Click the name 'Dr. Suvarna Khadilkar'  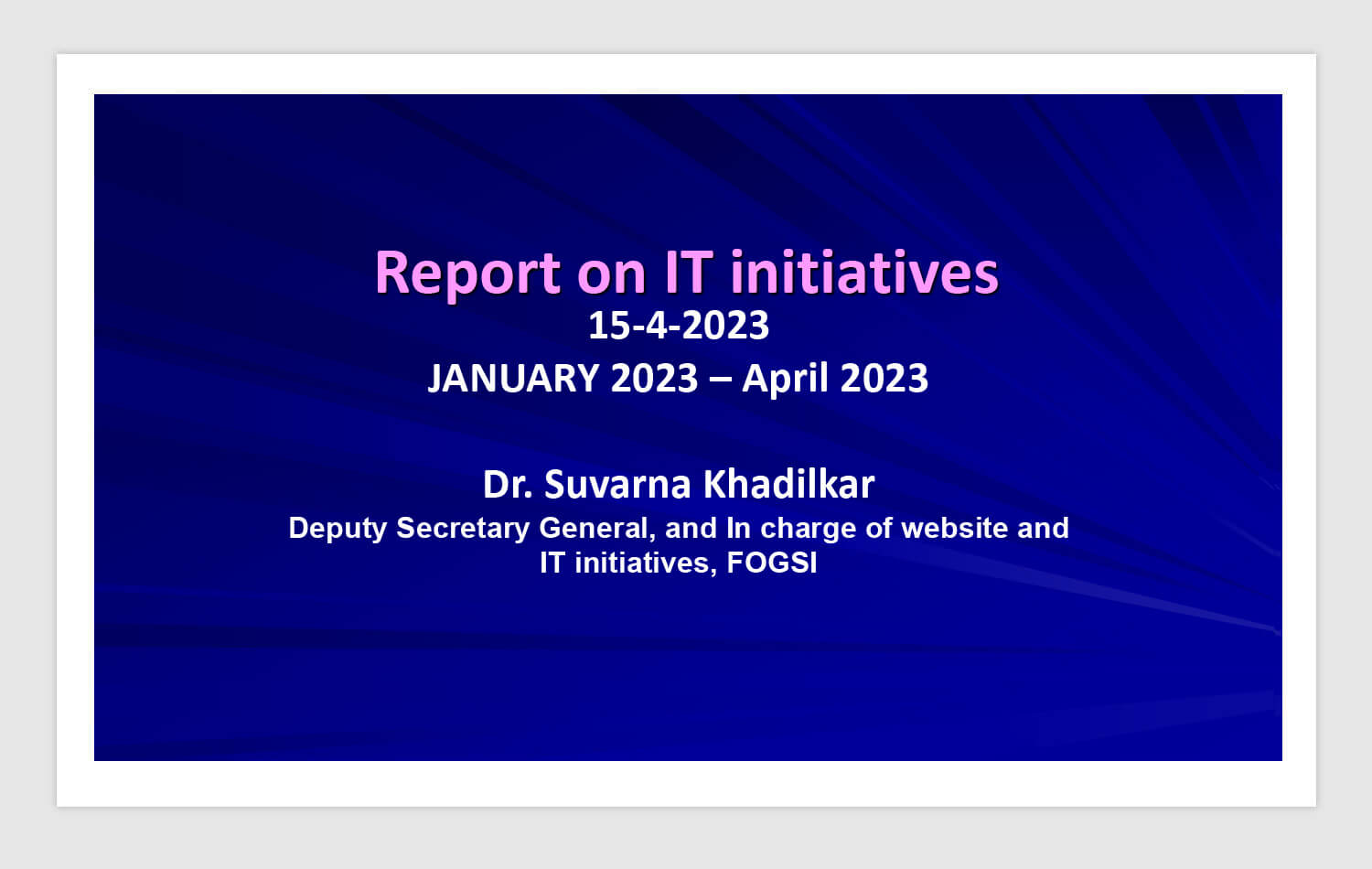click(x=679, y=484)
